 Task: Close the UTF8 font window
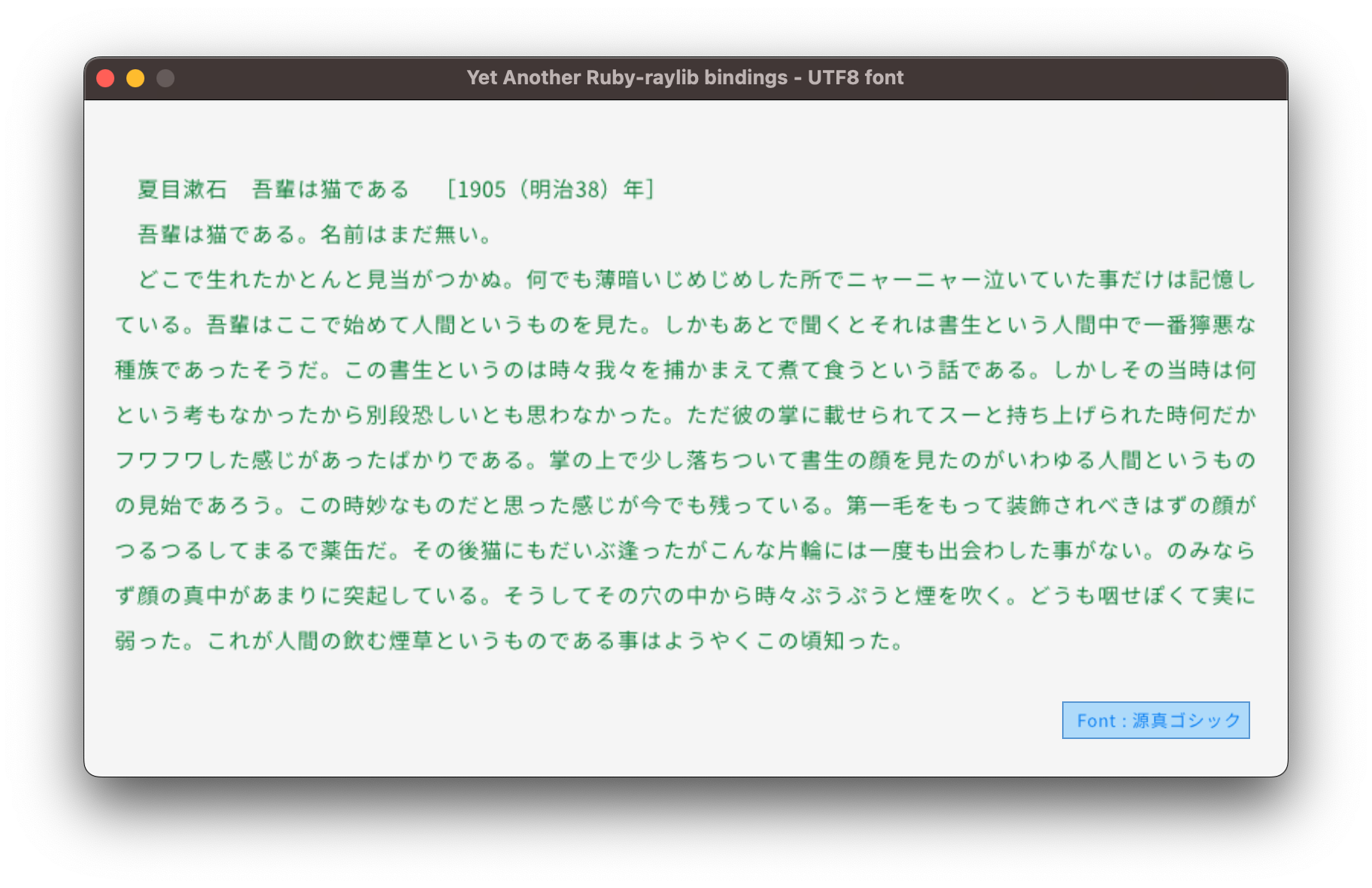tap(105, 78)
